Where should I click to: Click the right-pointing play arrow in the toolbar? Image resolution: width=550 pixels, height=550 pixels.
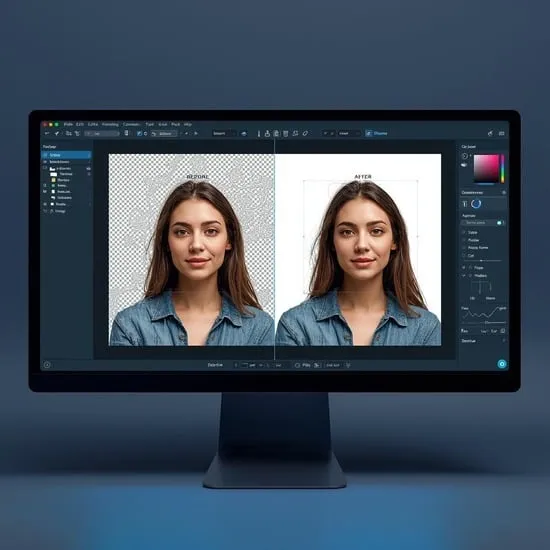tap(196, 133)
